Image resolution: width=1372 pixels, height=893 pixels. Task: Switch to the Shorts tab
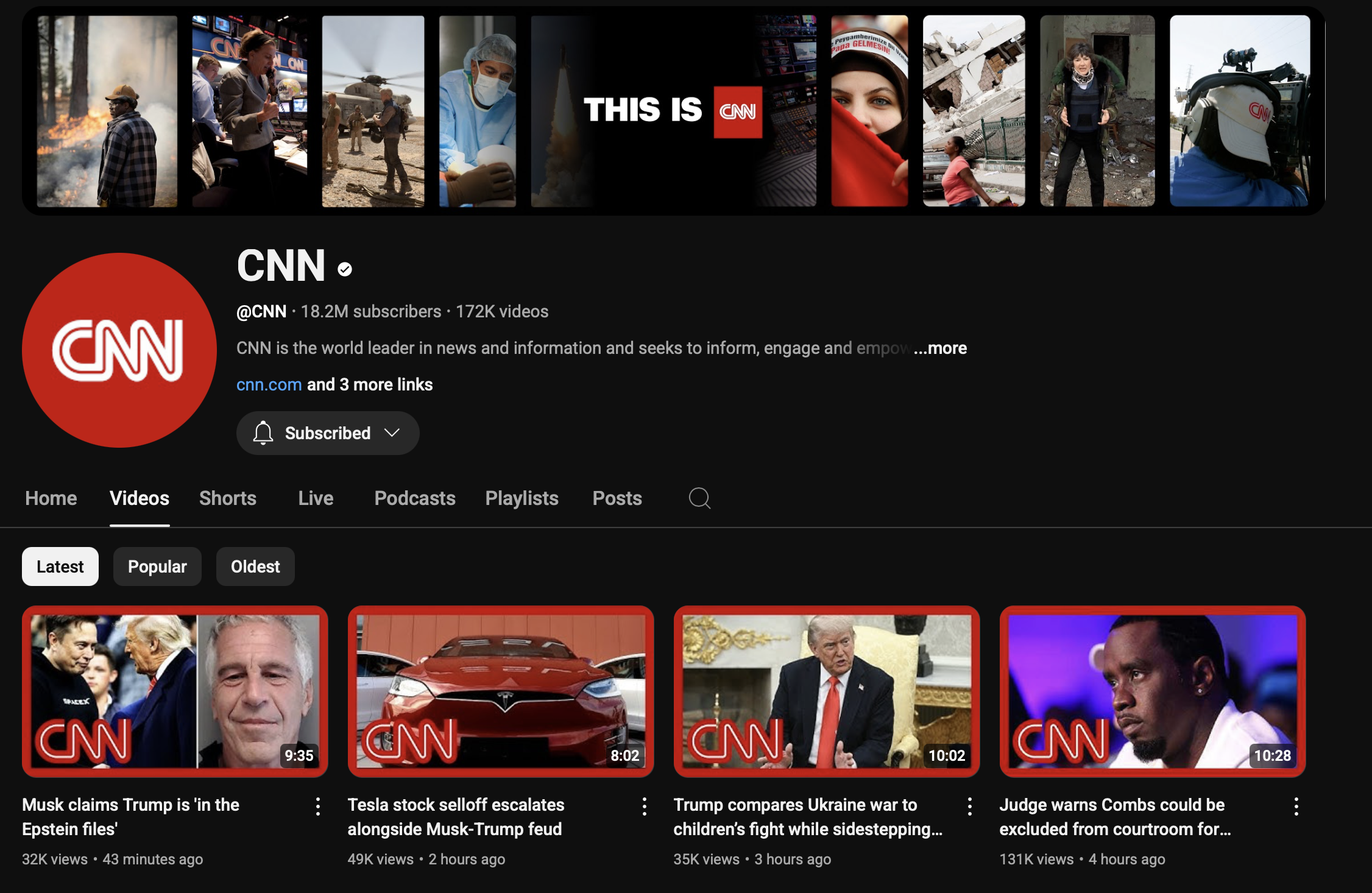[228, 498]
